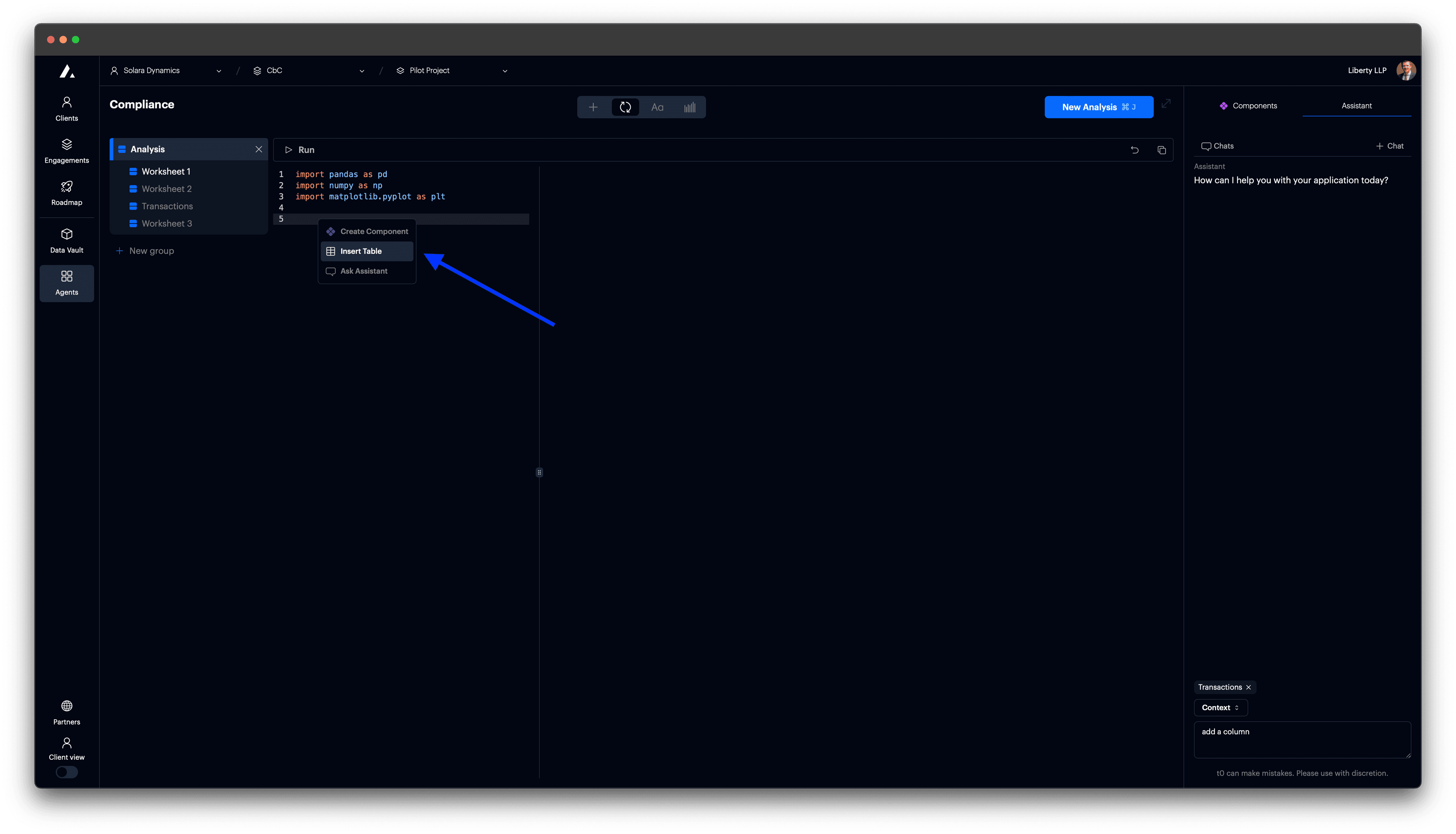Remove the Transactions context chip
Image resolution: width=1456 pixels, height=834 pixels.
click(x=1249, y=687)
